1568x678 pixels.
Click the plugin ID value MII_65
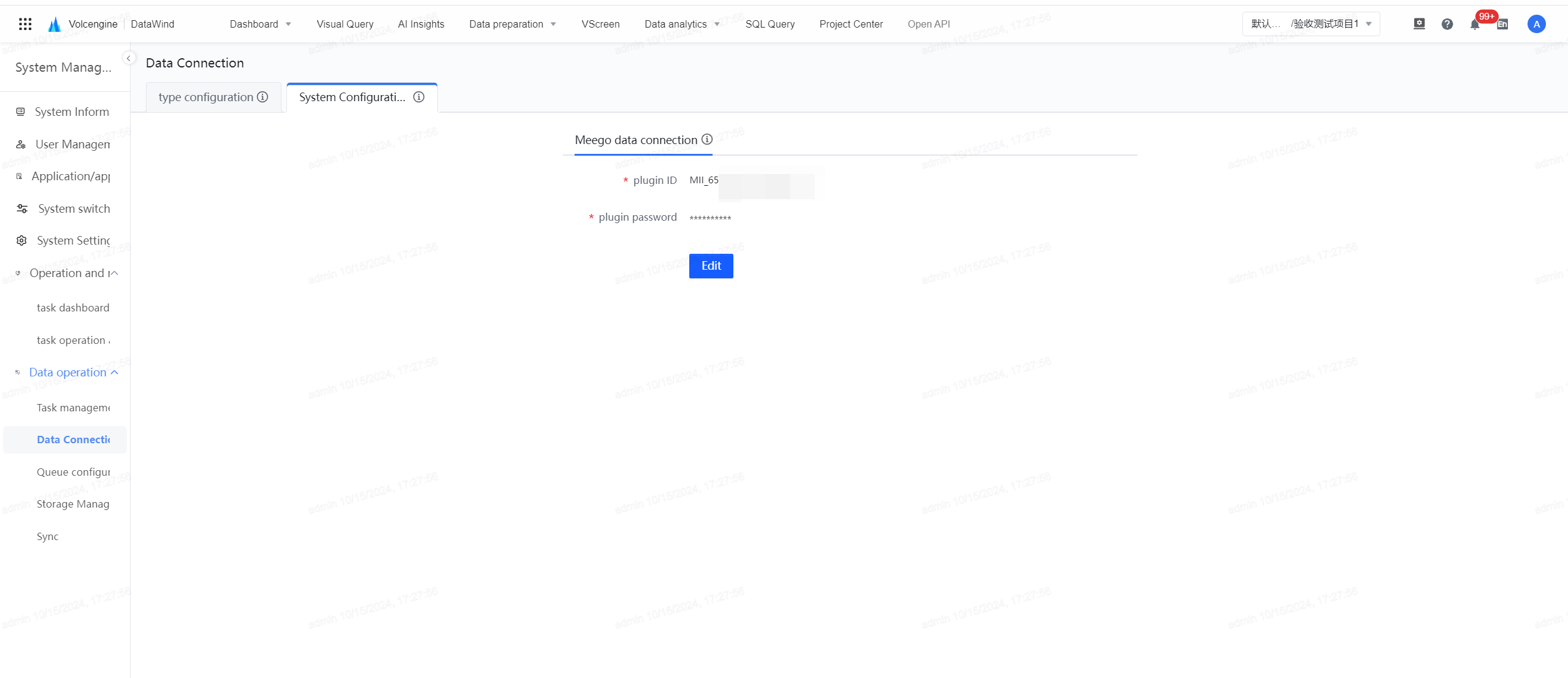coord(704,180)
